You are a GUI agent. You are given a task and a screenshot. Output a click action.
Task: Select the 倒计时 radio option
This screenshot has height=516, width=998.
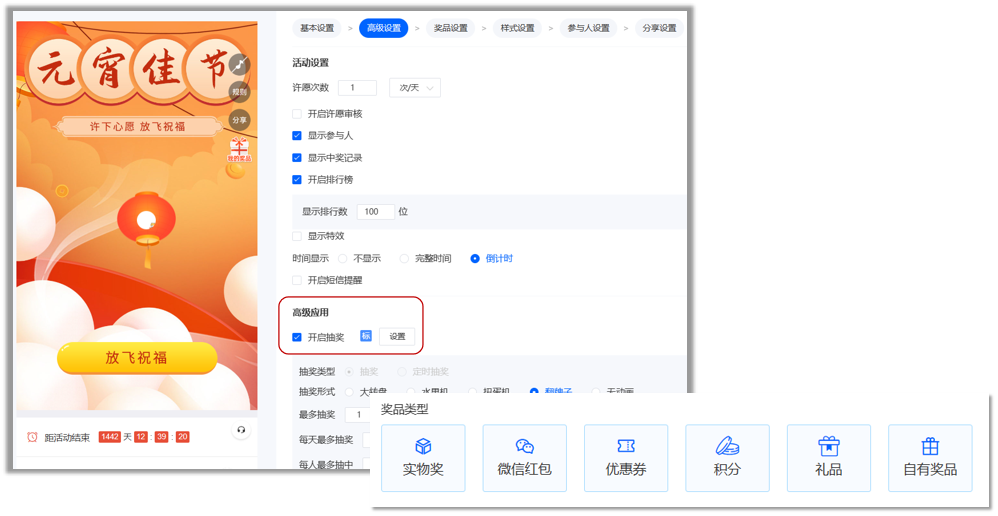[x=475, y=258]
